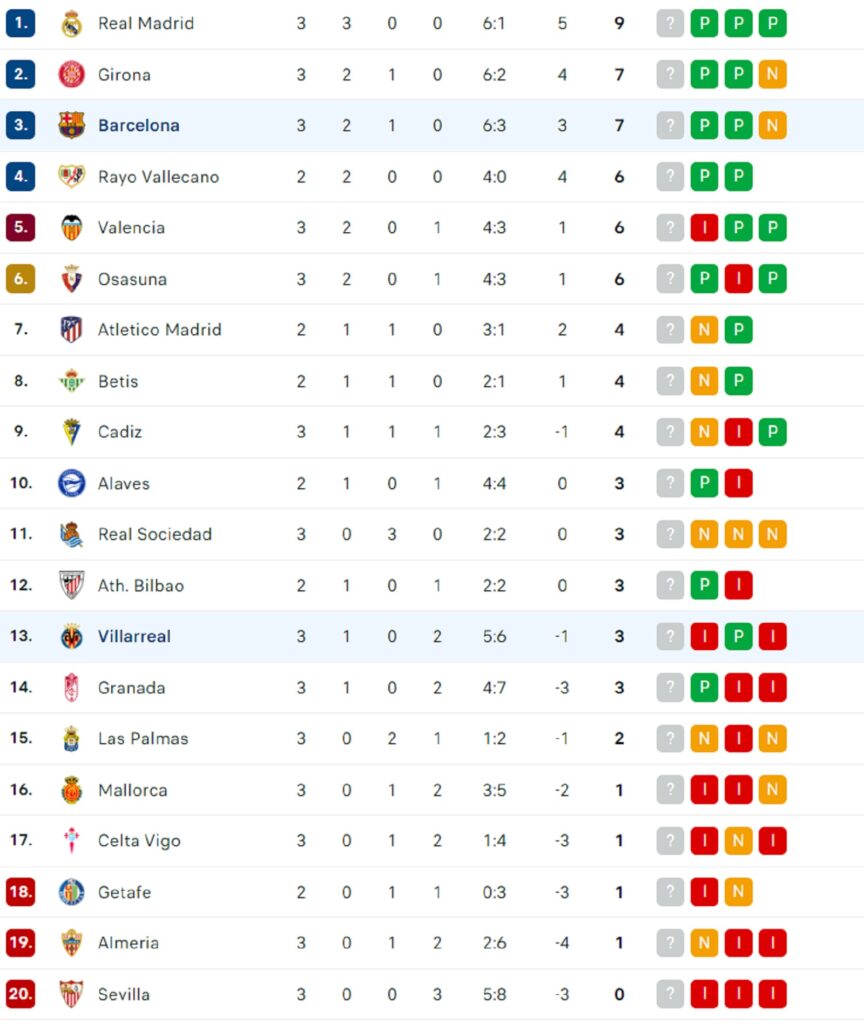Click the Valencia bat crest icon
This screenshot has width=864, height=1024.
(x=71, y=227)
